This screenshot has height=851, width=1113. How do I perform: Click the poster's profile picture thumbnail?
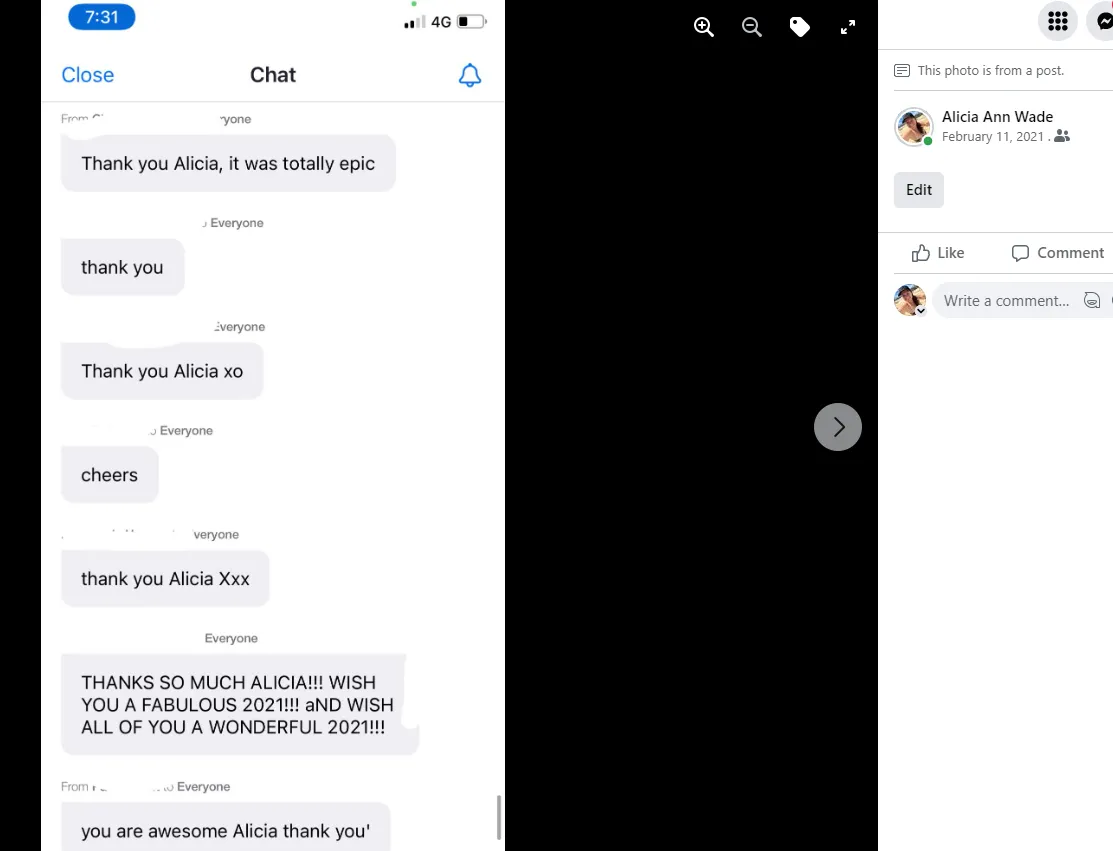click(x=914, y=127)
